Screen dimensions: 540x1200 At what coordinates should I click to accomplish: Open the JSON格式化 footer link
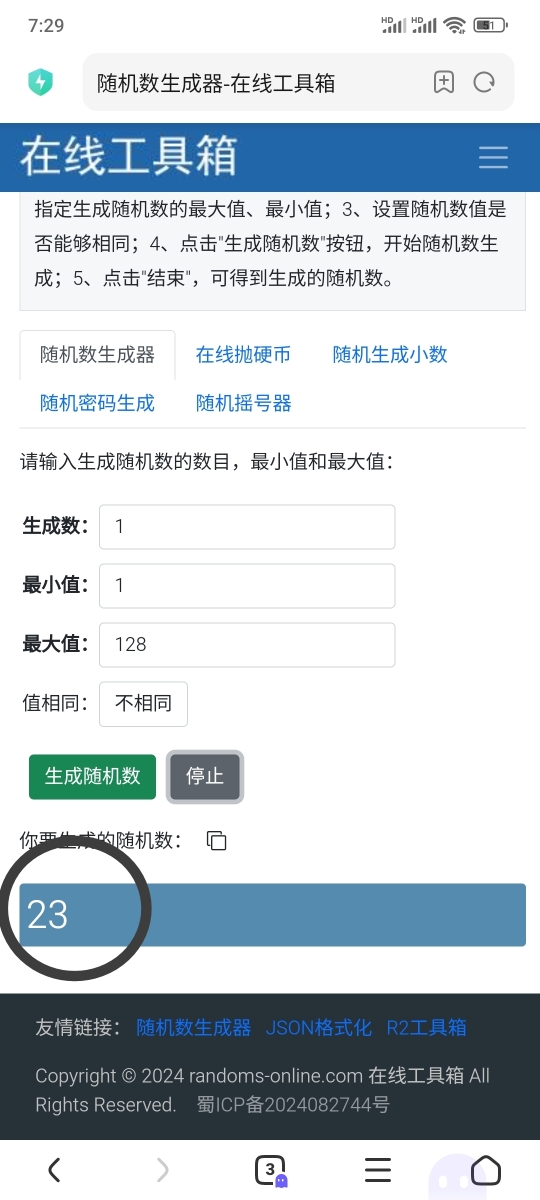click(x=319, y=1028)
